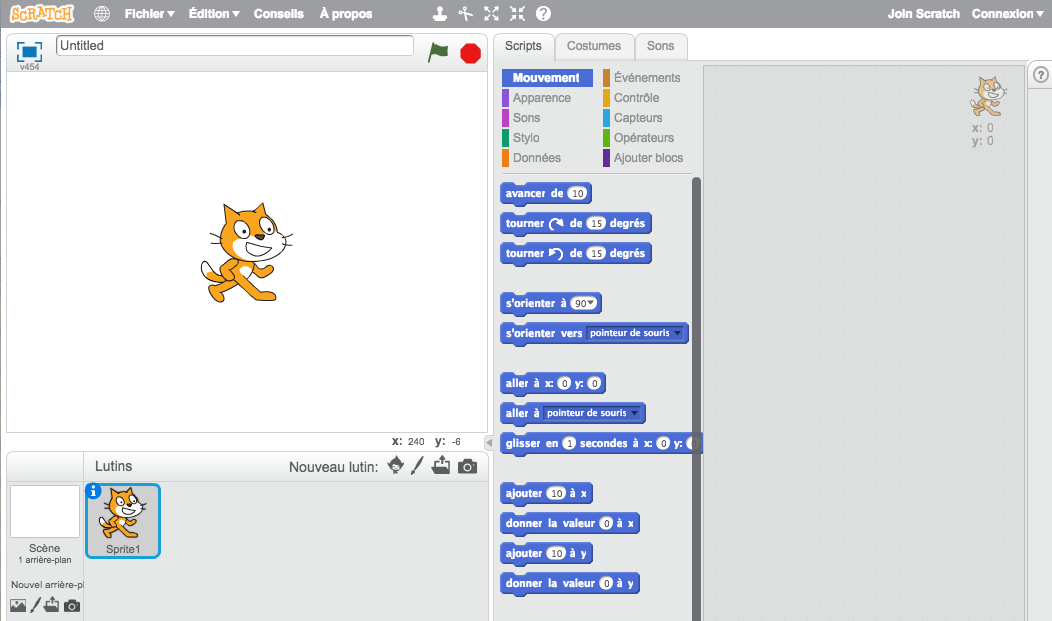Upload a sprite from file
This screenshot has width=1052, height=621.
coord(441,465)
